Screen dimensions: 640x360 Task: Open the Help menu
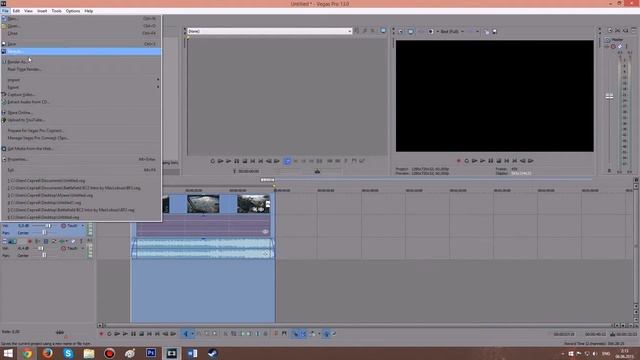point(89,11)
